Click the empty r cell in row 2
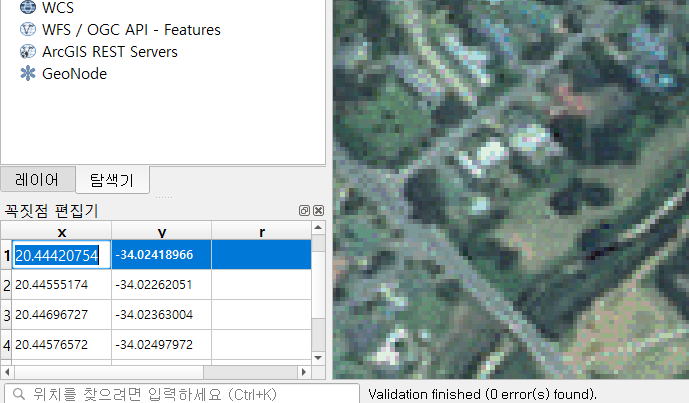This screenshot has height=403, width=689. coord(261,285)
